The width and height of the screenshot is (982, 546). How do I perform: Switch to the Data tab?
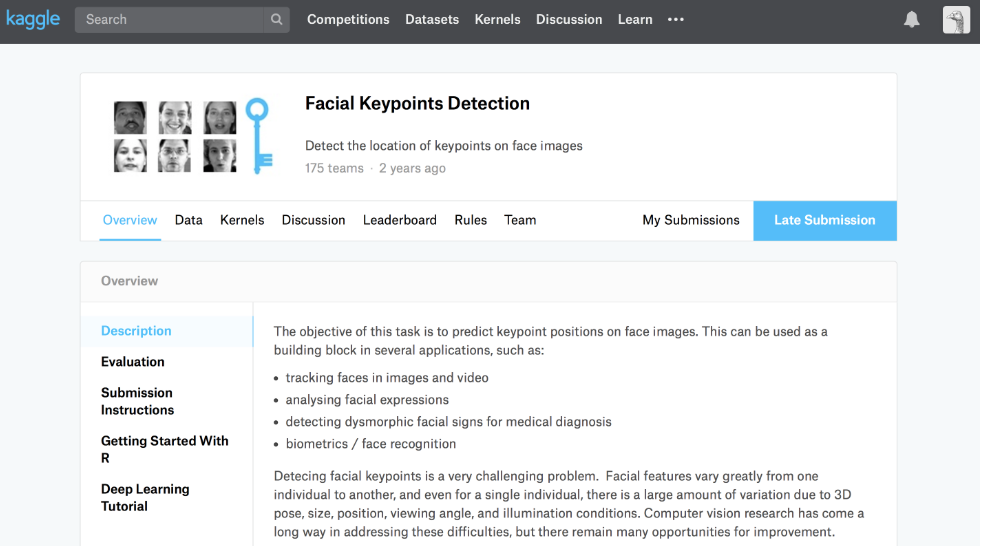tap(188, 220)
